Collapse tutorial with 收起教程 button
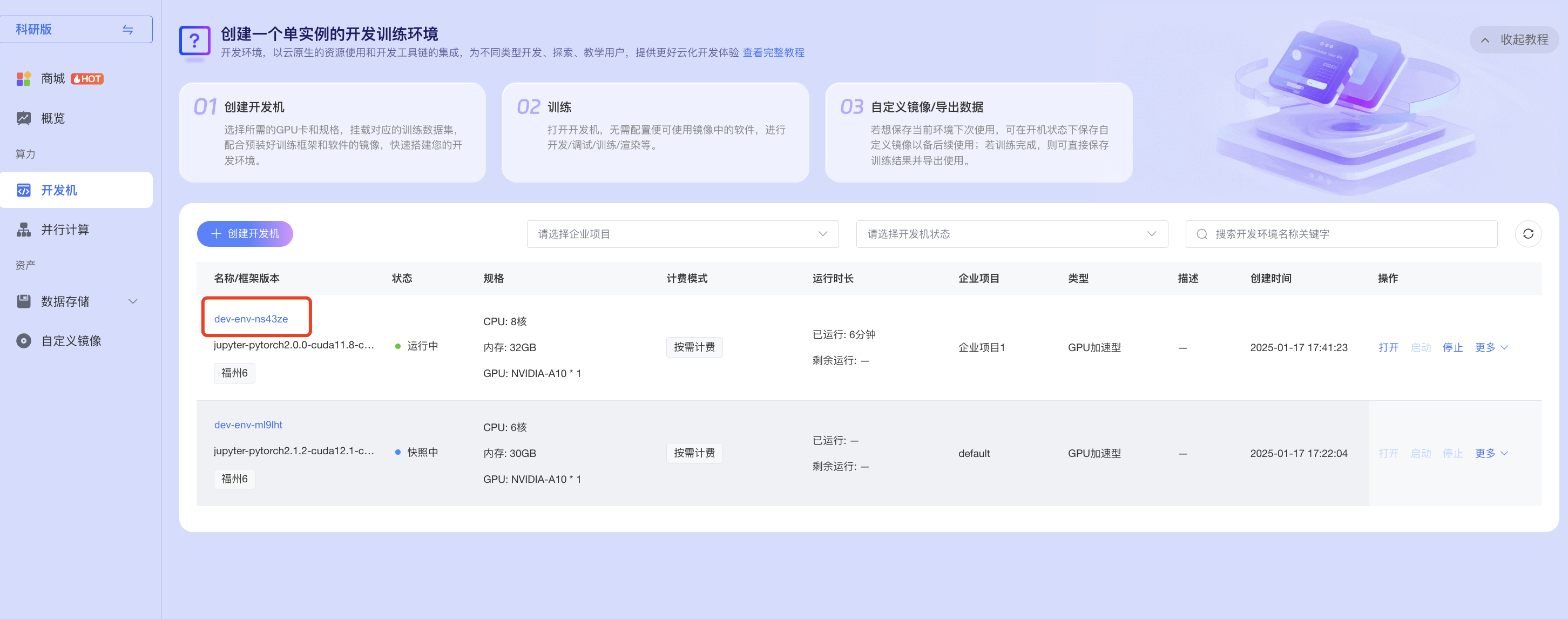The image size is (1568, 619). click(x=1514, y=39)
